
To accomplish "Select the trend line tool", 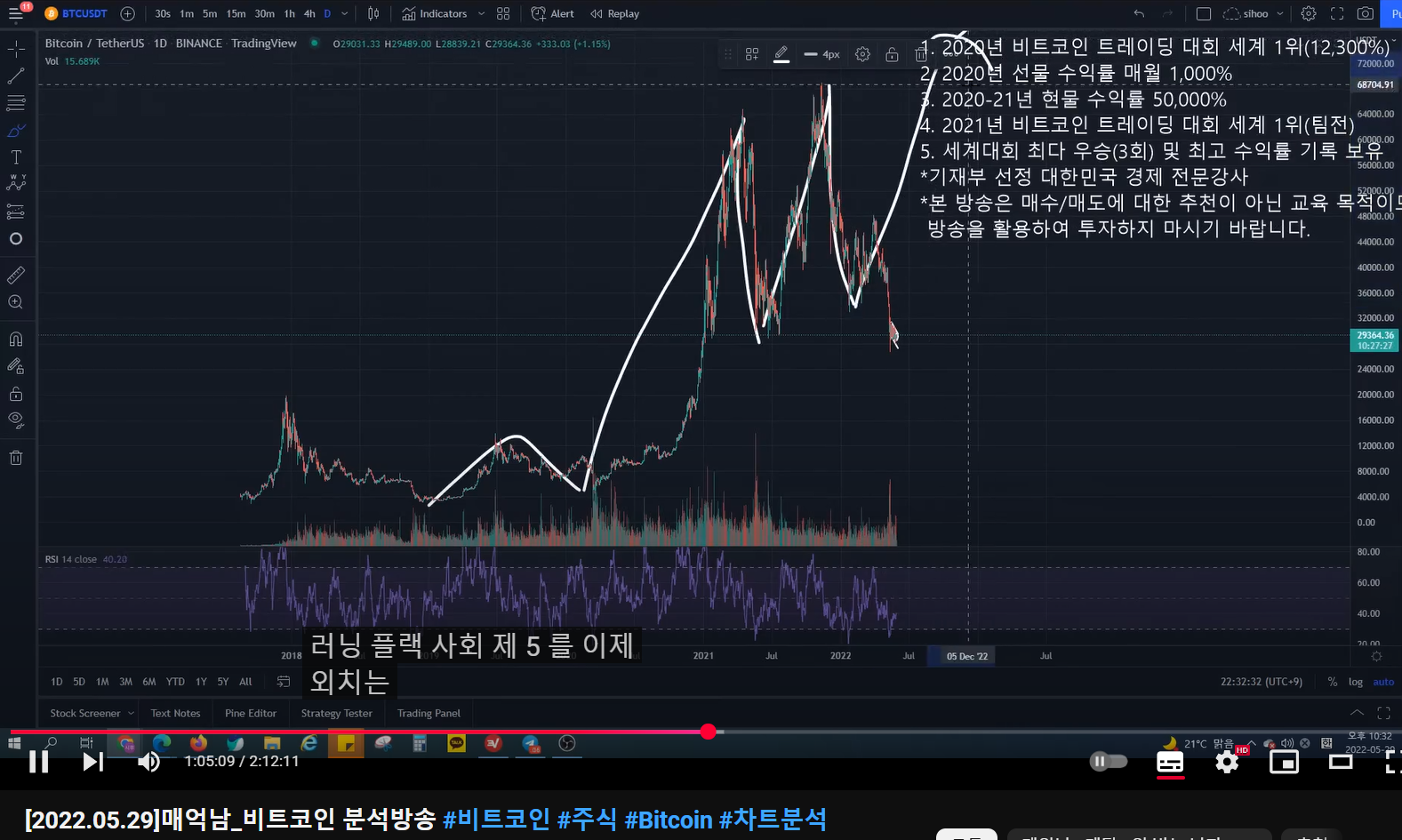I will click(x=16, y=76).
